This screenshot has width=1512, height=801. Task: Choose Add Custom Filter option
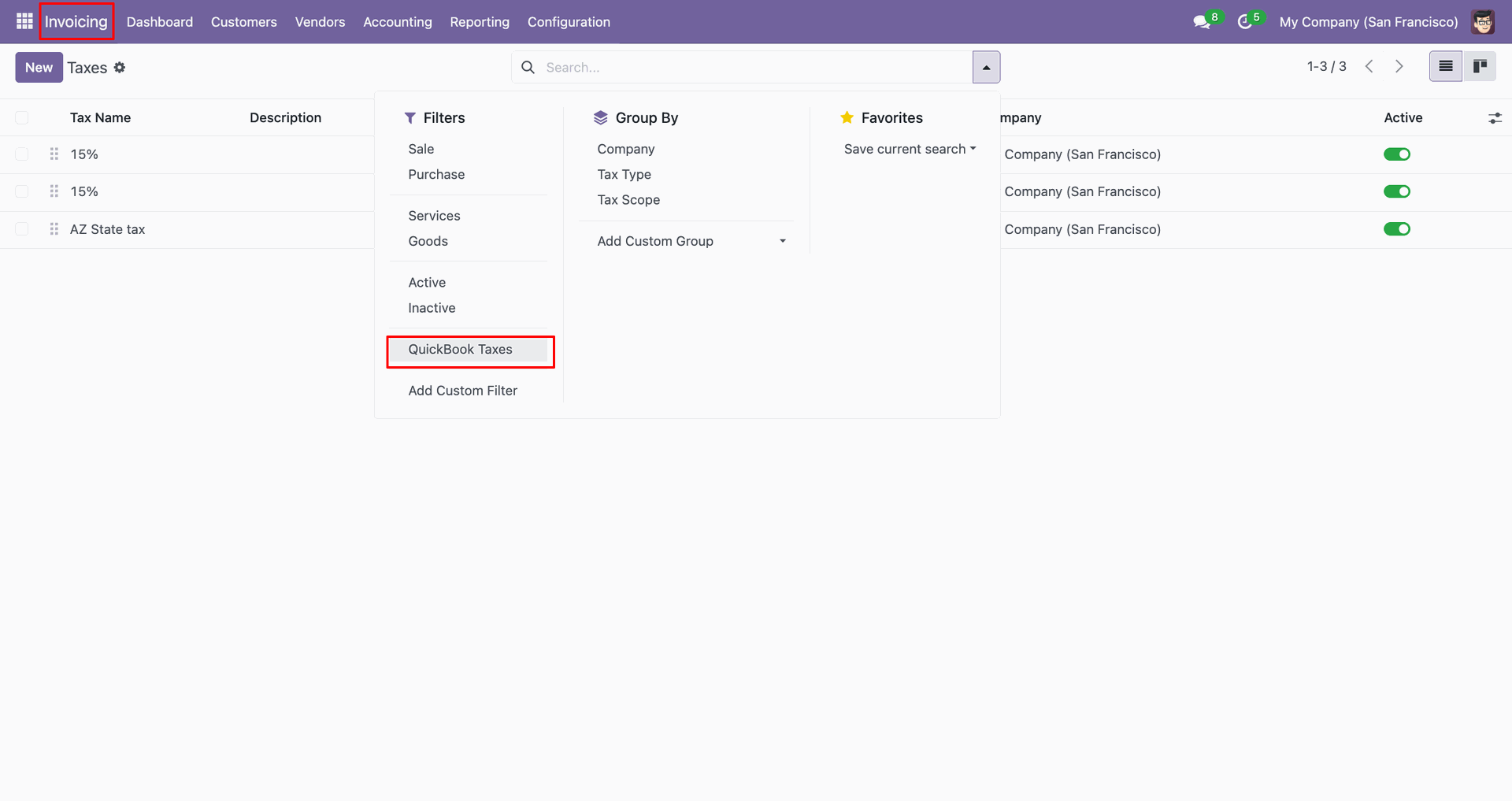pyautogui.click(x=462, y=391)
